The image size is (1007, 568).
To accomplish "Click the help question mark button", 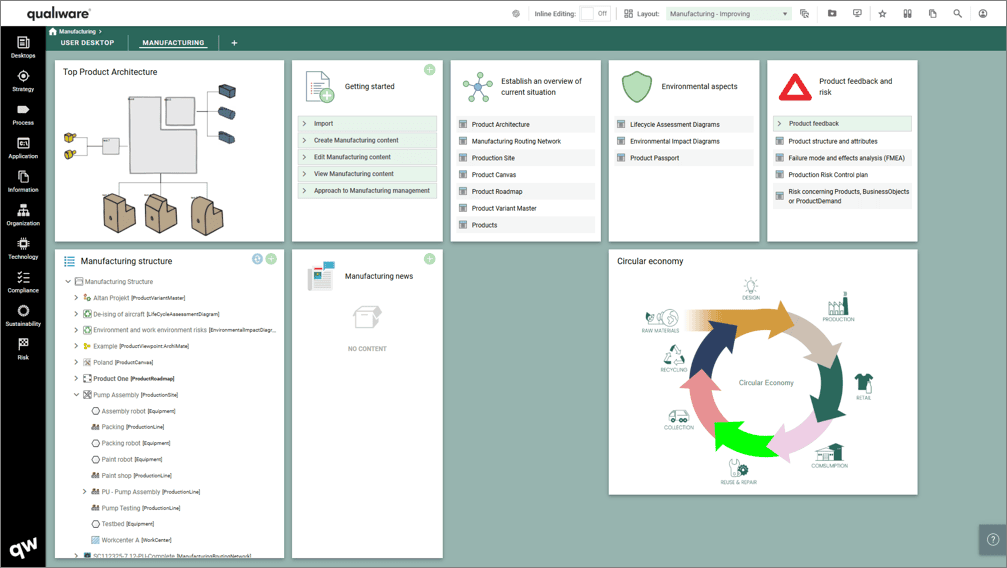I will pos(992,540).
